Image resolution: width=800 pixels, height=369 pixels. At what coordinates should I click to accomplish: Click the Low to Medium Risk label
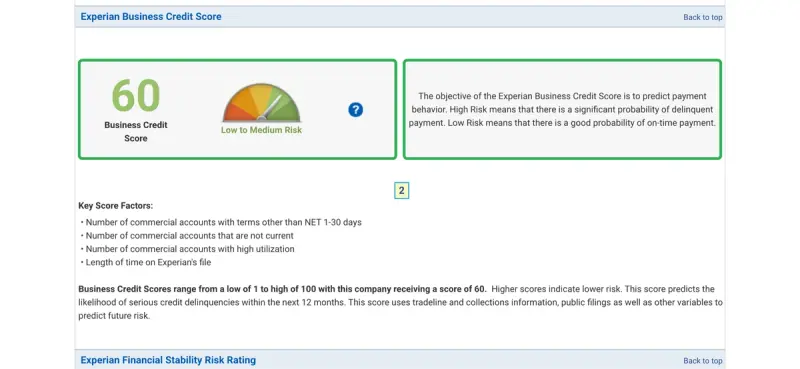pos(261,130)
